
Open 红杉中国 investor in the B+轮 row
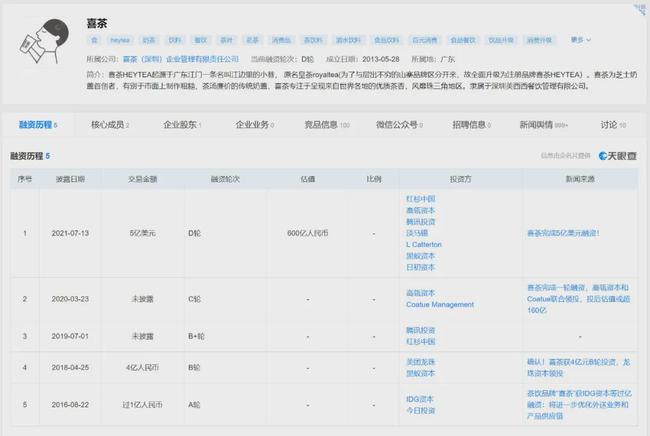(x=420, y=342)
